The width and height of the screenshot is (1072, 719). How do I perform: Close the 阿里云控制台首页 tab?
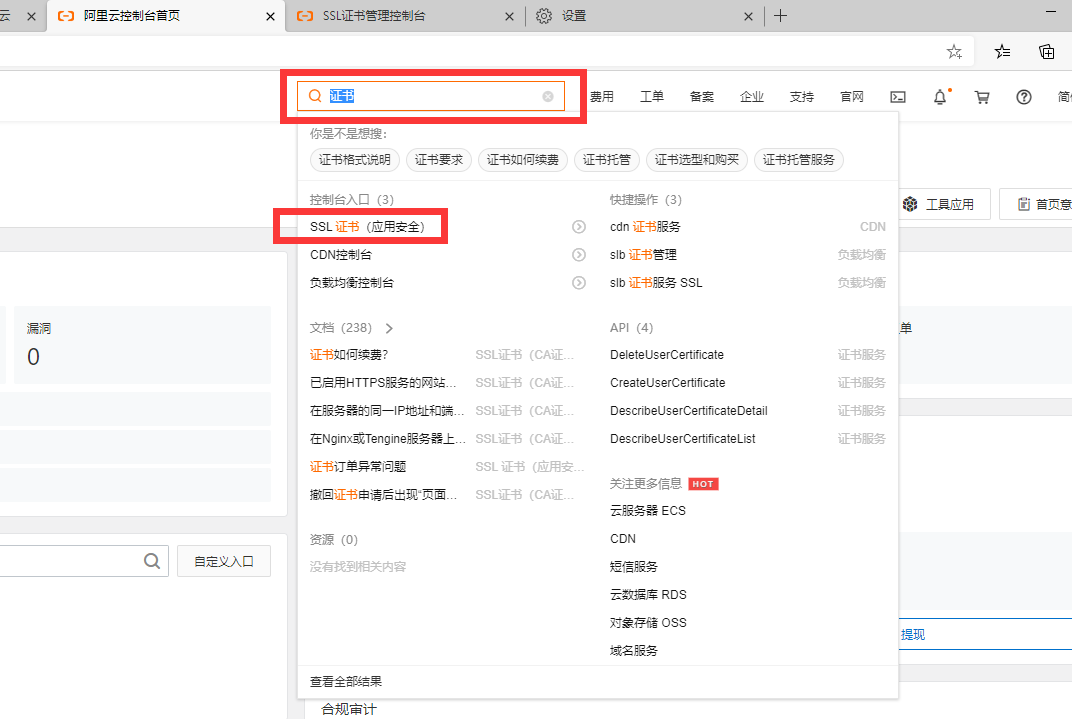point(270,16)
